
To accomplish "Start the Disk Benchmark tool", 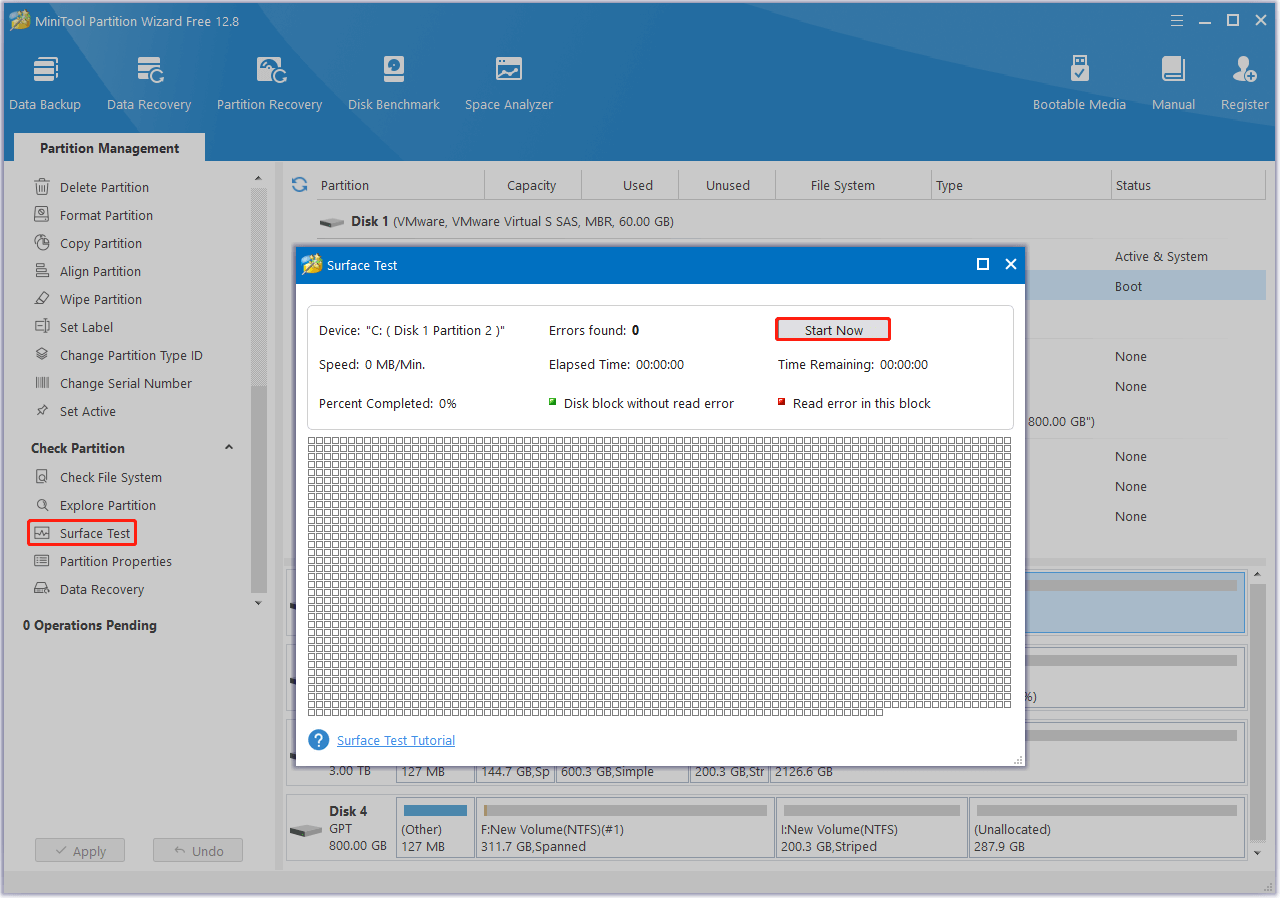I will pos(394,83).
